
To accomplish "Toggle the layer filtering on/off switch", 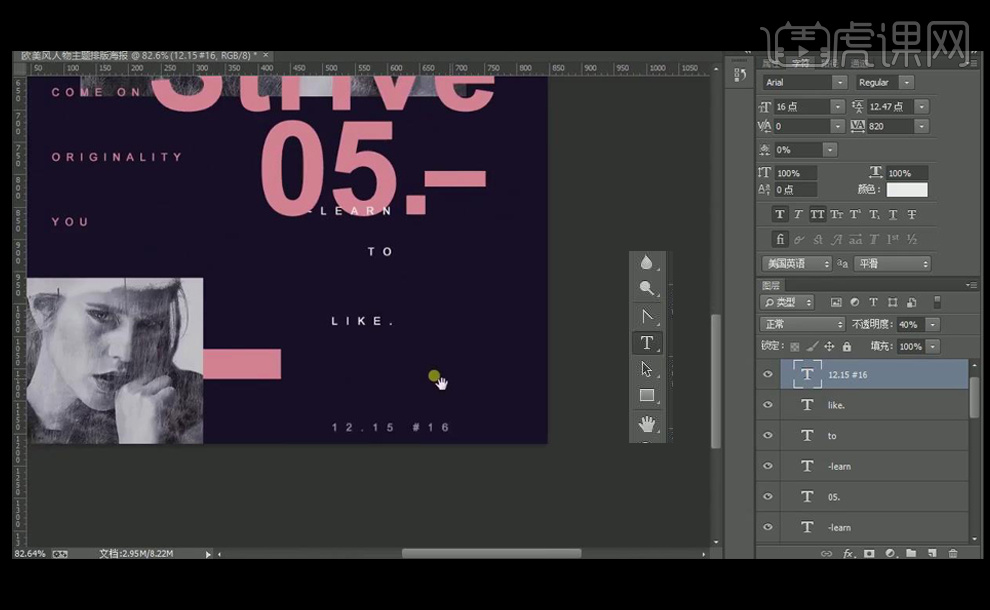I will point(938,302).
